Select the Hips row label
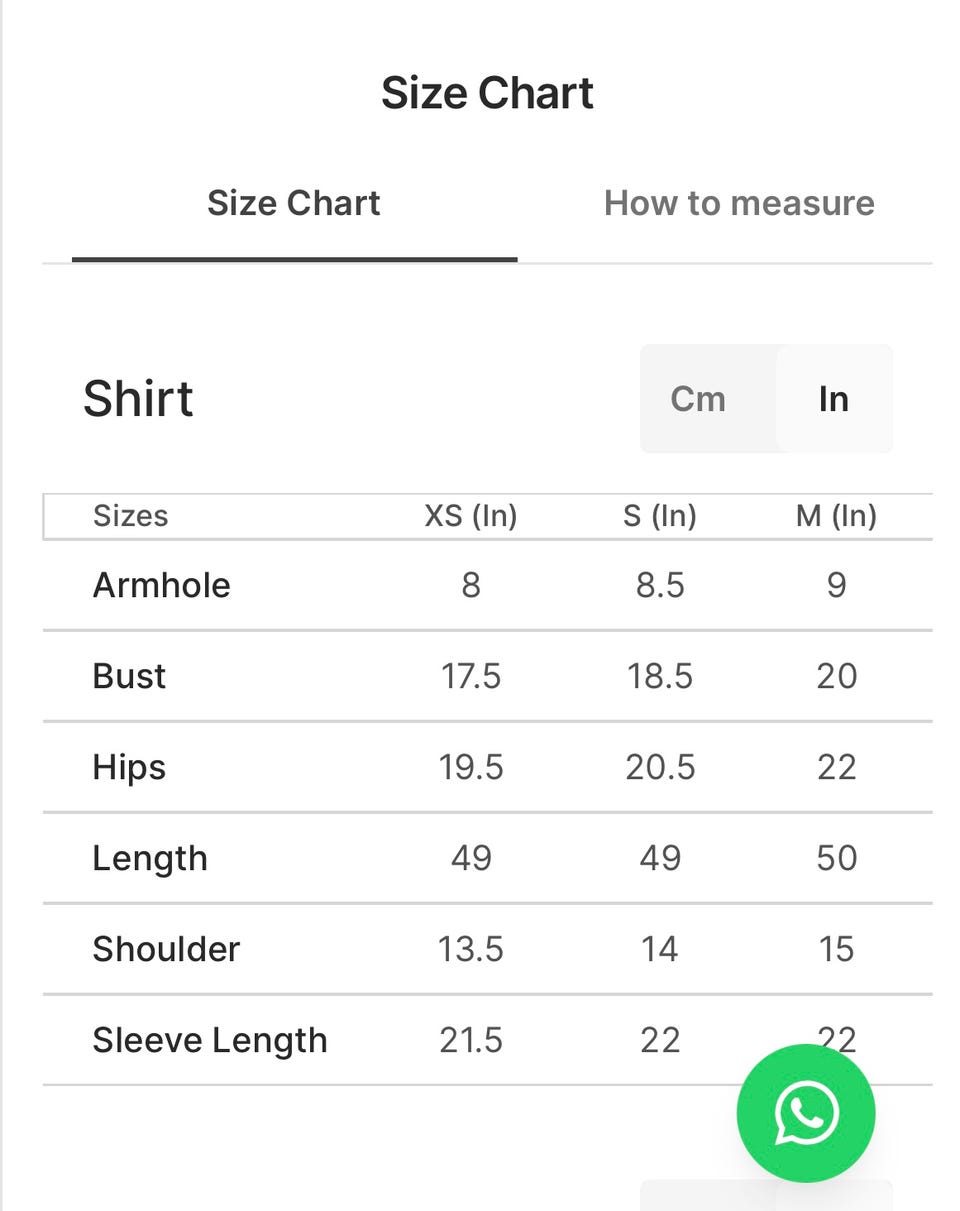This screenshot has height=1211, width=960. coord(129,767)
